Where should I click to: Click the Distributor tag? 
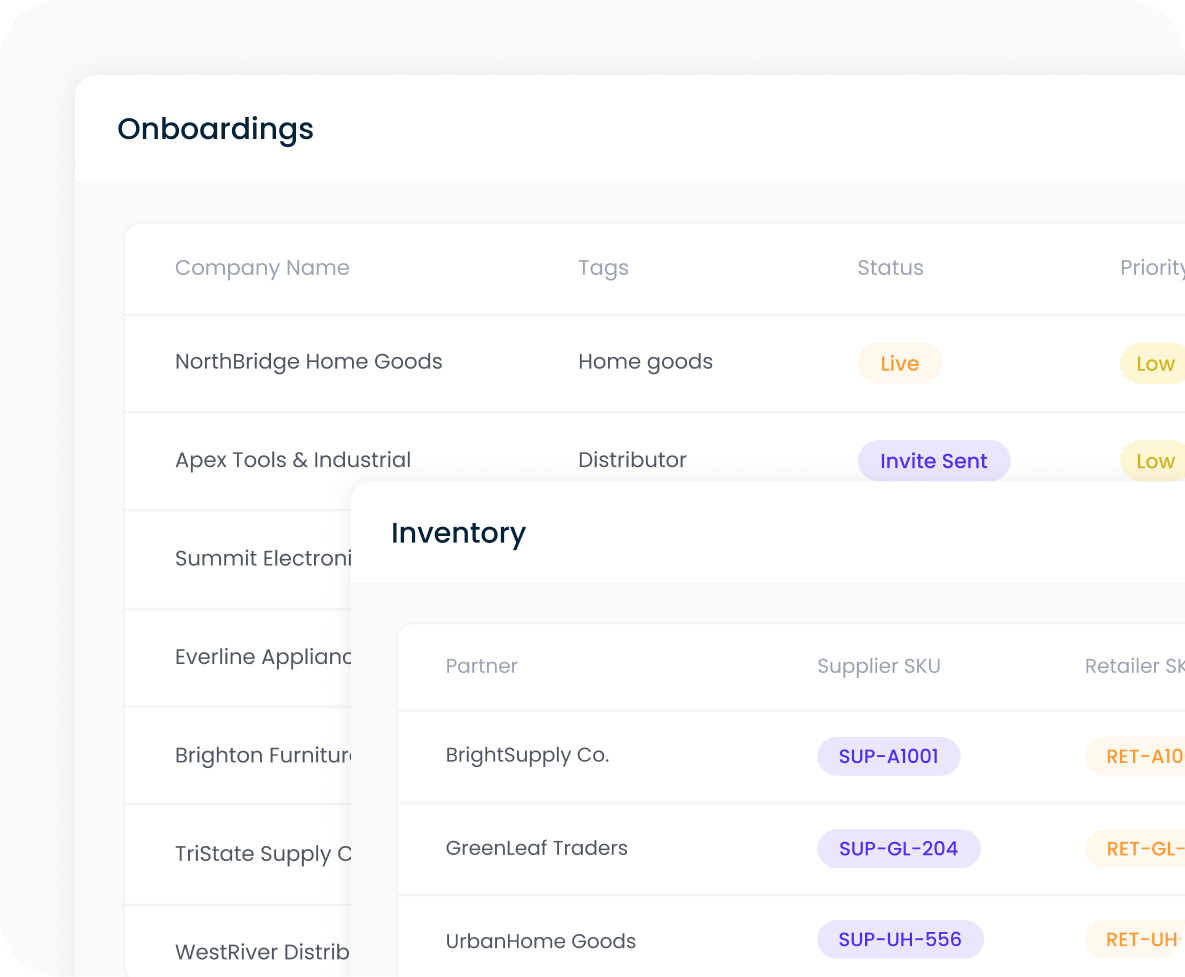[632, 460]
